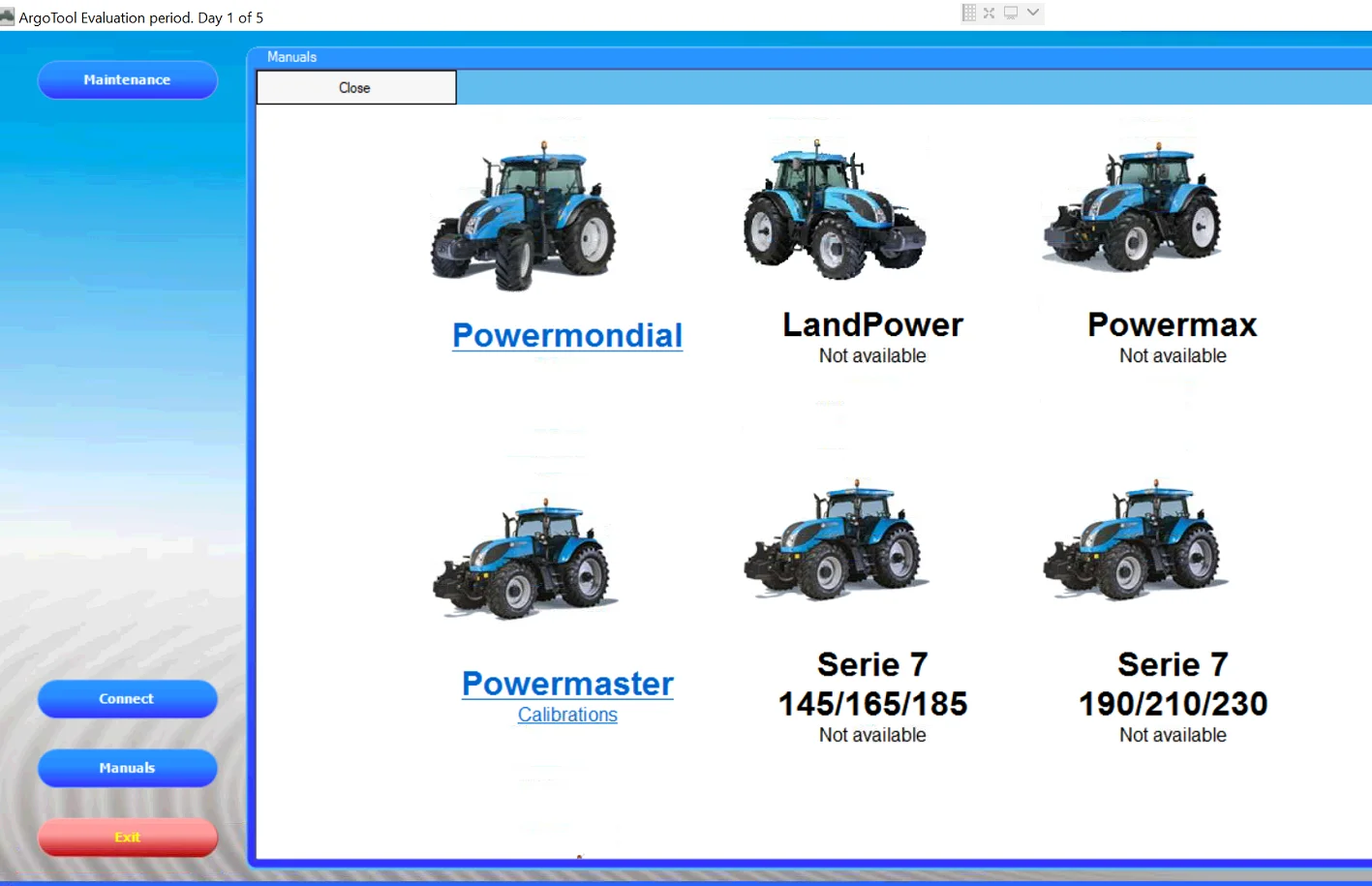
Task: Exit the application with the red Exit button
Action: tap(127, 838)
